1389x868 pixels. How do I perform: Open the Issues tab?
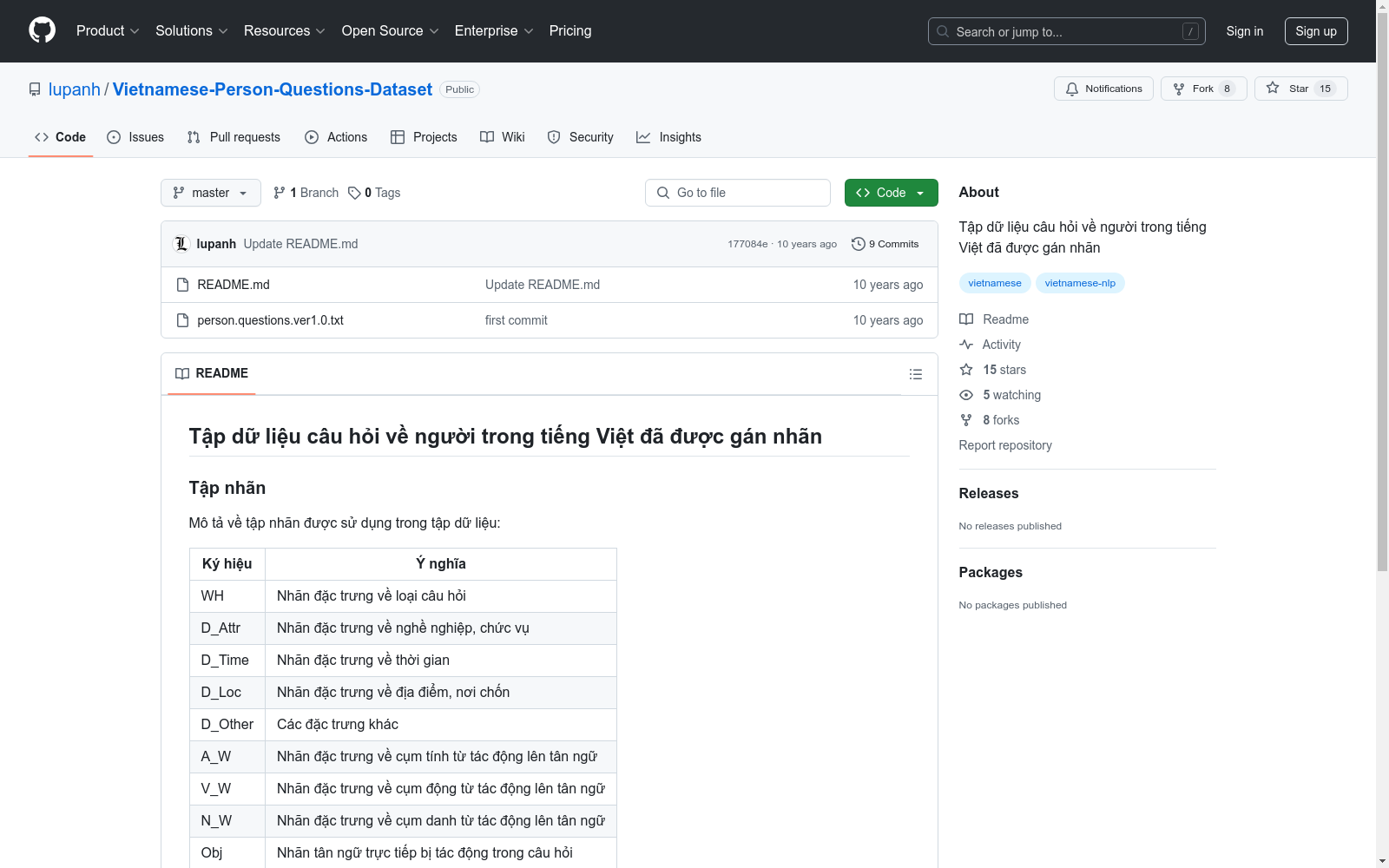pyautogui.click(x=135, y=137)
